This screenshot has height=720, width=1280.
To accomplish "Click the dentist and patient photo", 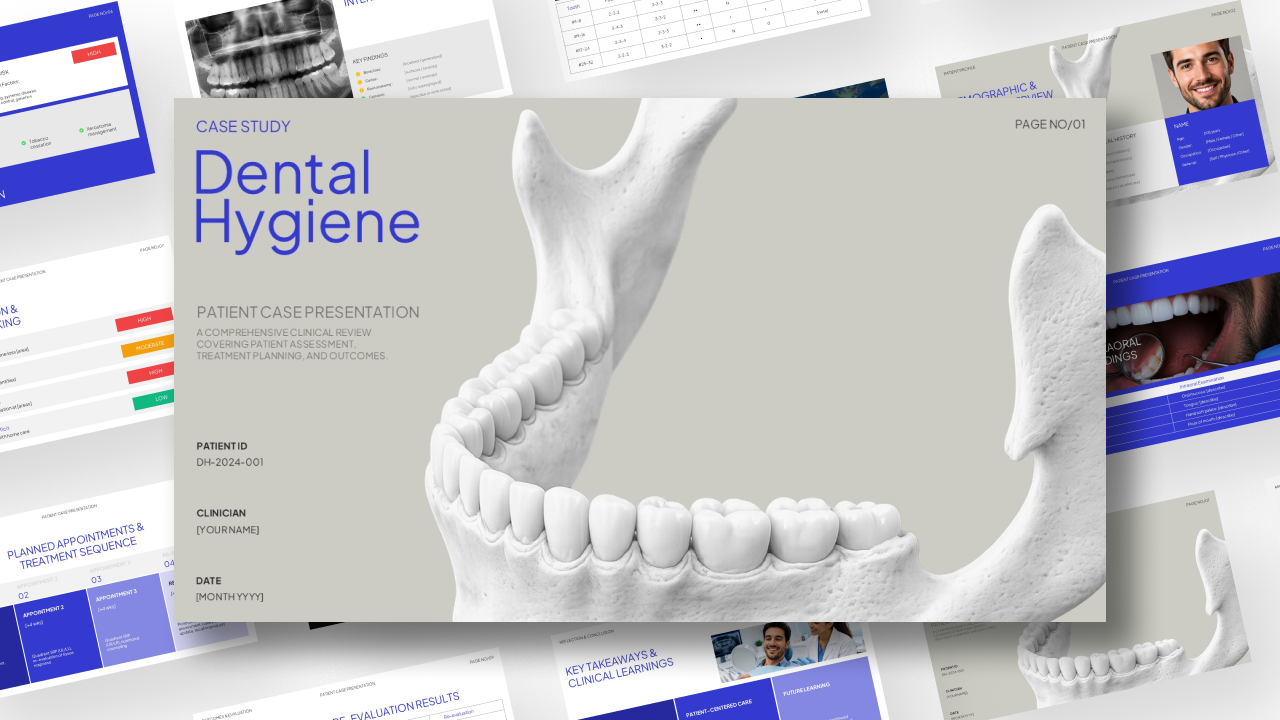I will [789, 647].
